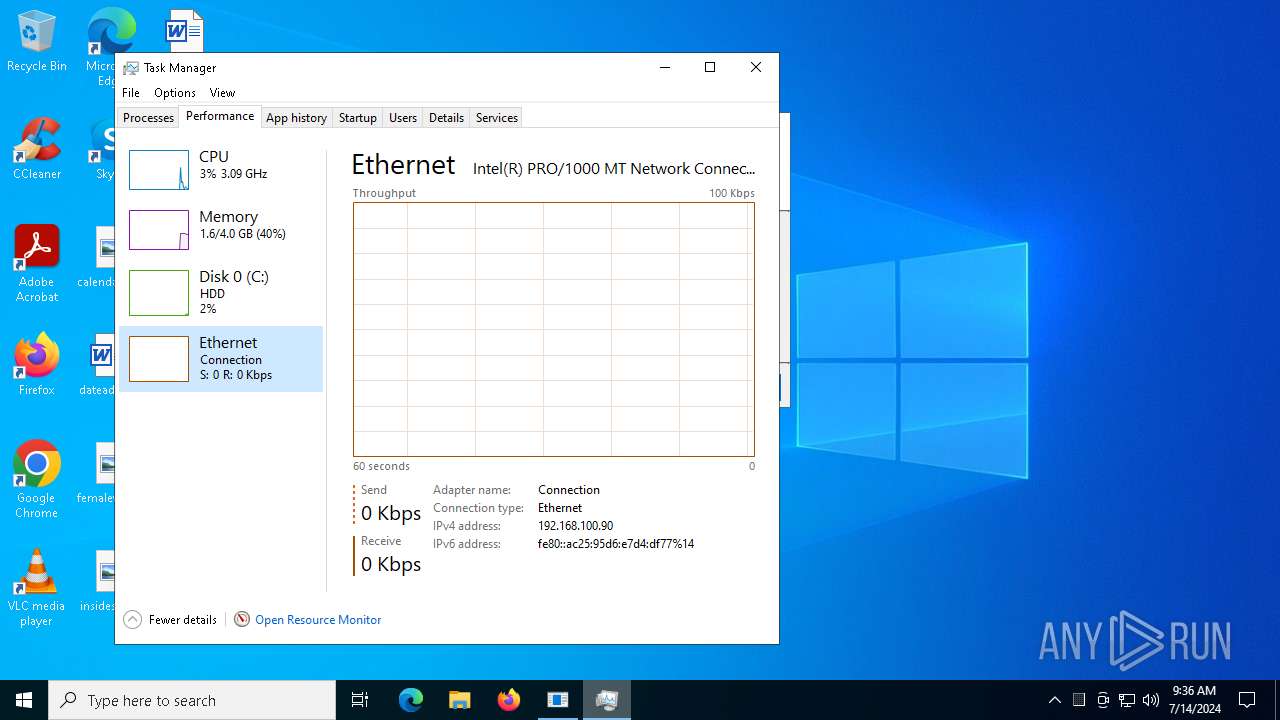
Task: Click in the taskbar search box
Action: pos(192,700)
